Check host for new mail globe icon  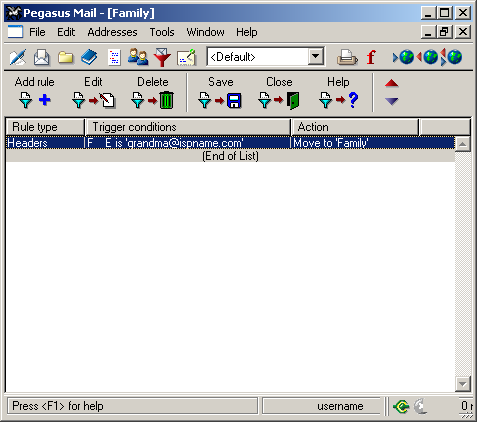[x=404, y=57]
